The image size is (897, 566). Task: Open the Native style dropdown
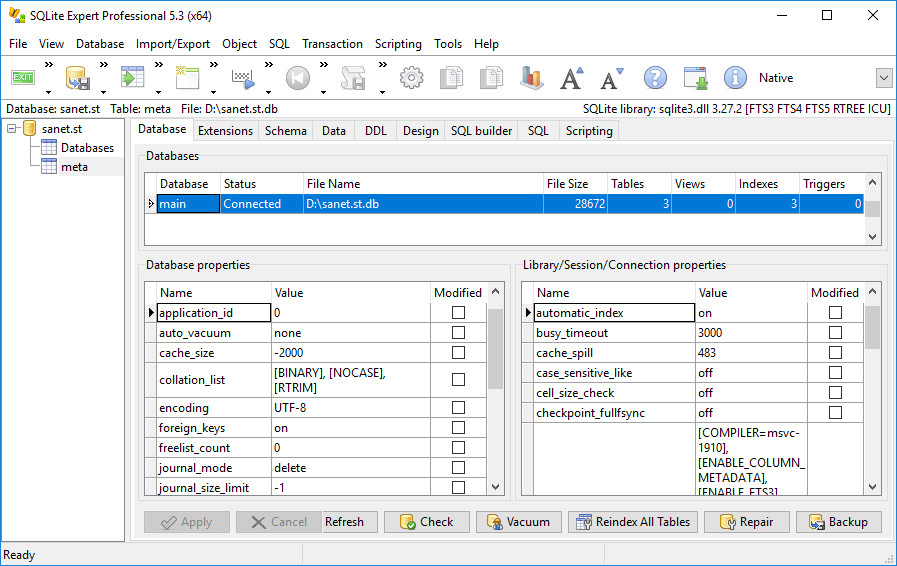884,78
